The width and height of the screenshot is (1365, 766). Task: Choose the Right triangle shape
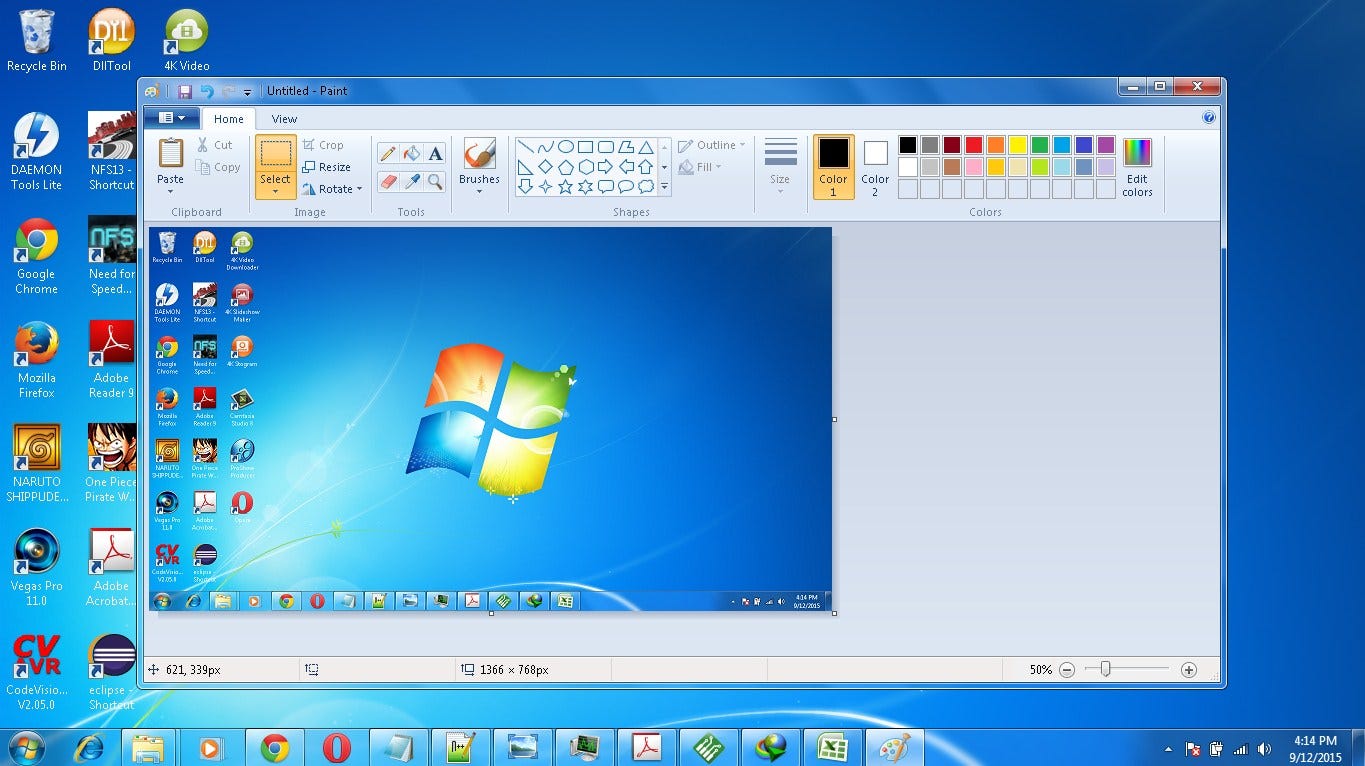tap(525, 167)
